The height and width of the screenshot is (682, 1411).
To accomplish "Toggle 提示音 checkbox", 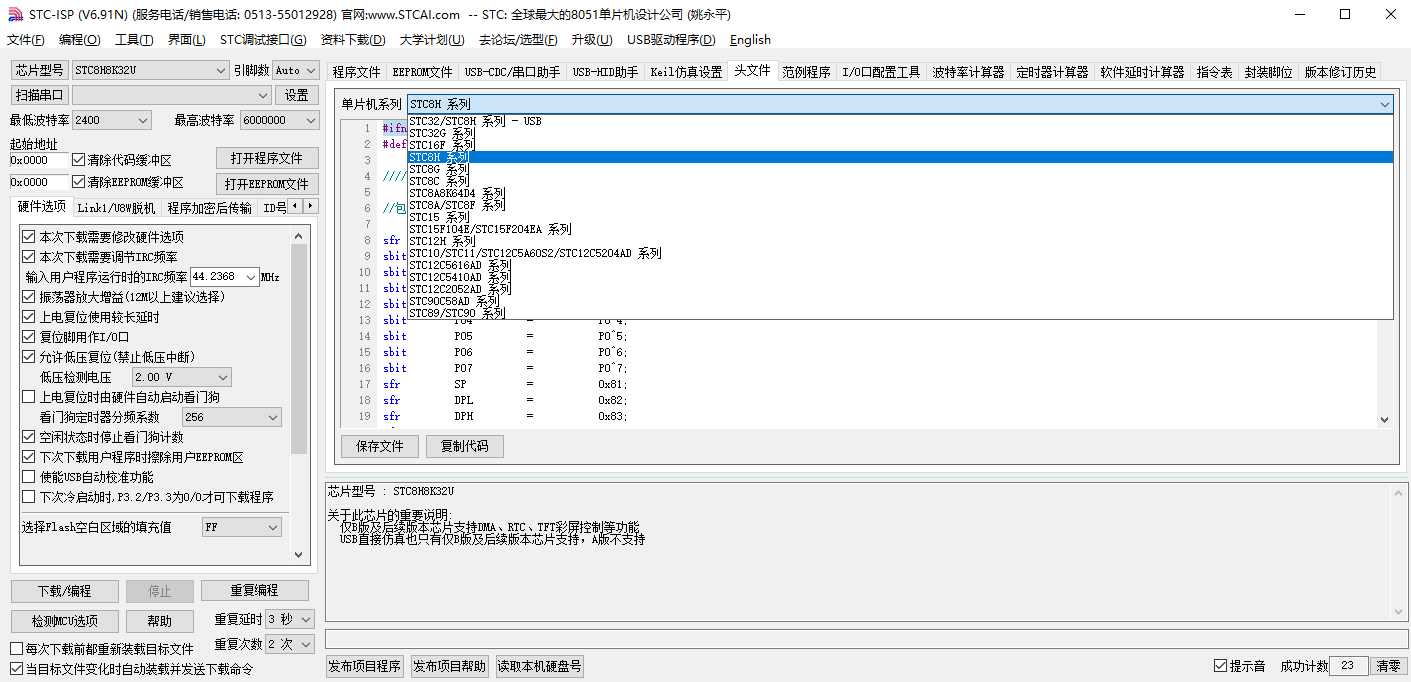I will tap(1220, 666).
